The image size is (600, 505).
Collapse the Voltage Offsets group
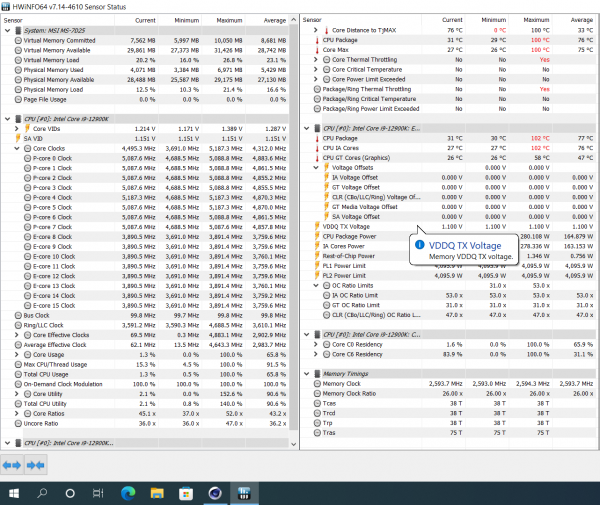(316, 168)
